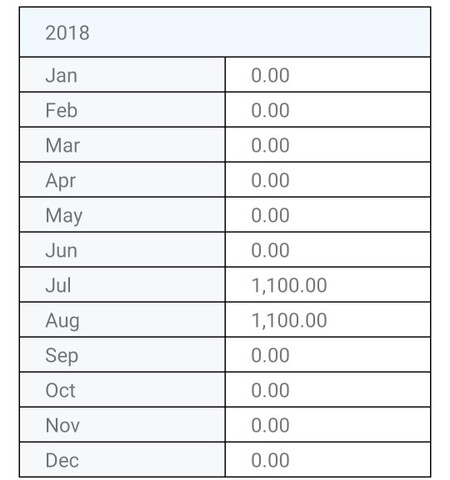Click the Jul month label
Viewport: 450px width, 480px height.
[x=58, y=285]
